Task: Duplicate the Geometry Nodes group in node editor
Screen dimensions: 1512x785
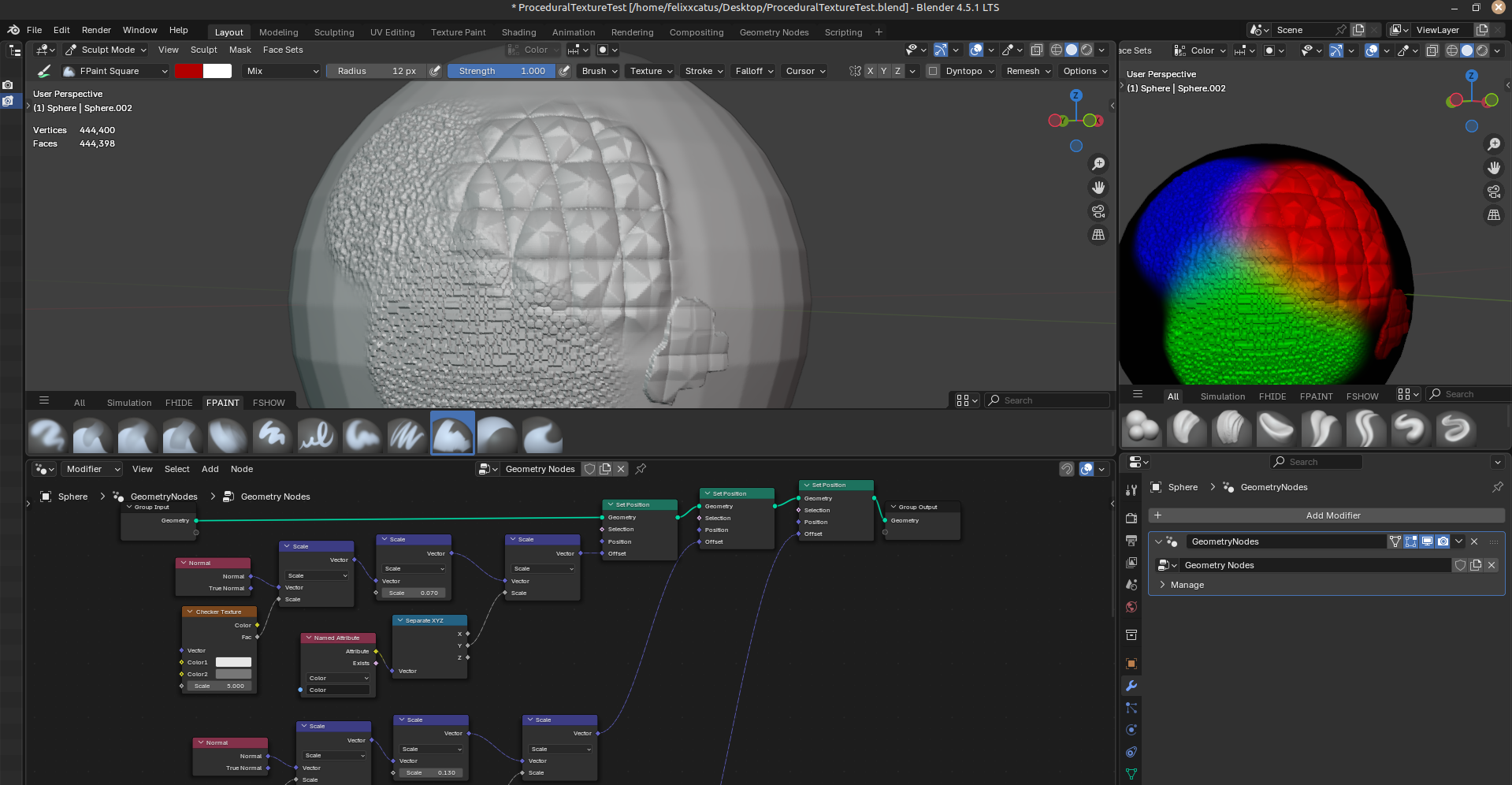Action: click(605, 469)
